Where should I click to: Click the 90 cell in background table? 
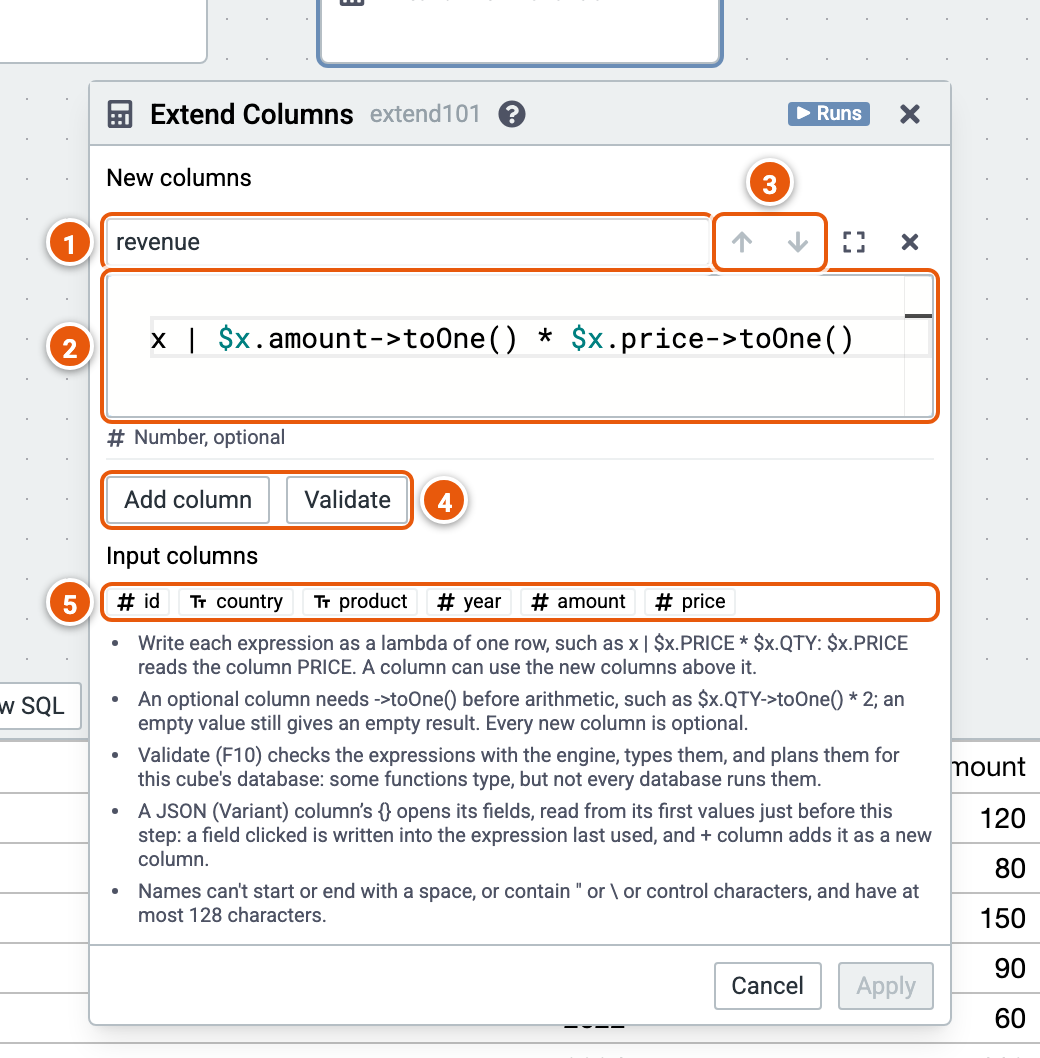click(x=1010, y=968)
